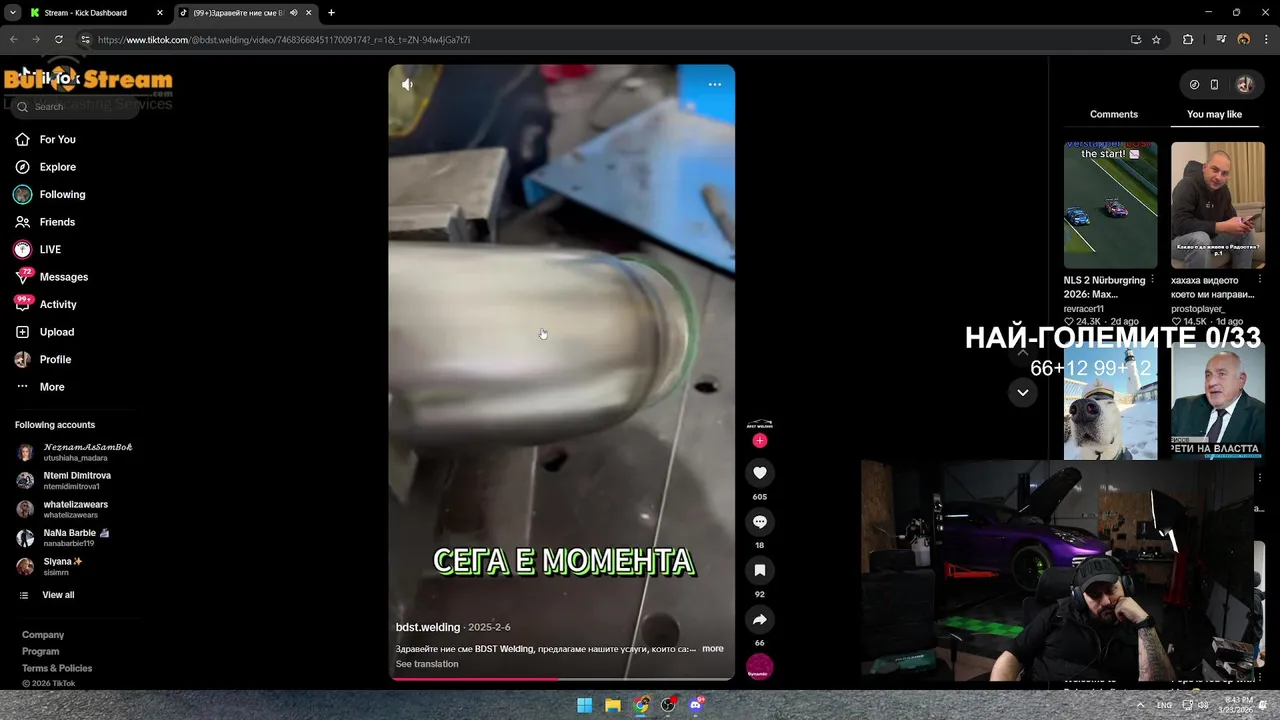
Task: Open a new browser tab
Action: 331,13
